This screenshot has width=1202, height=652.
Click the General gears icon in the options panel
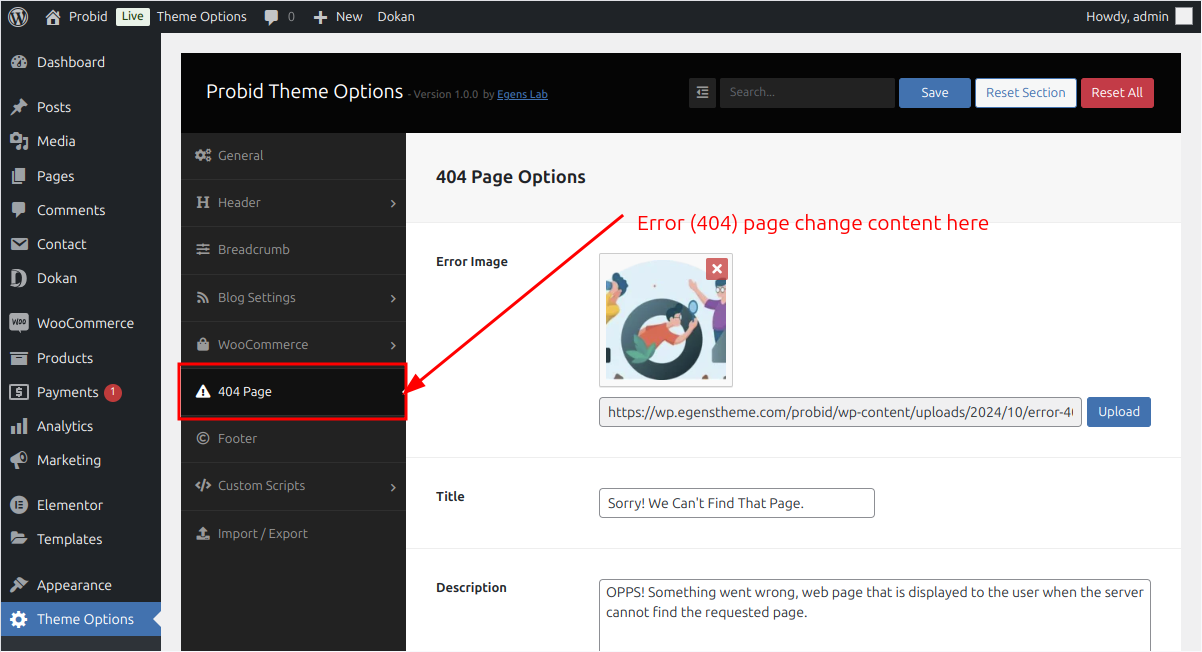click(203, 155)
